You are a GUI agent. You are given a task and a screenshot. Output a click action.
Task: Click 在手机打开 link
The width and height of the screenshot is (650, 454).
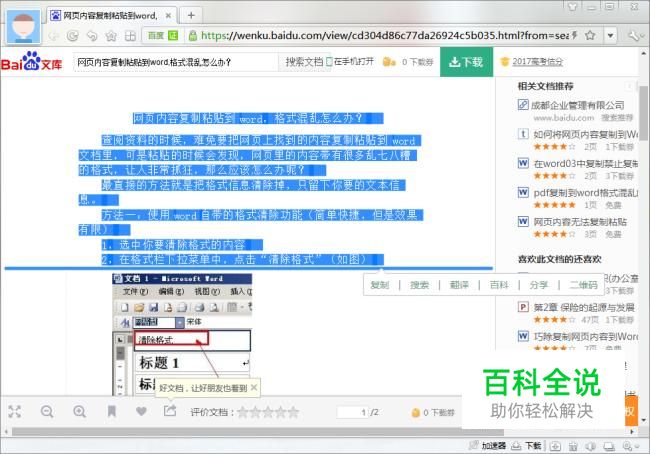coord(350,62)
